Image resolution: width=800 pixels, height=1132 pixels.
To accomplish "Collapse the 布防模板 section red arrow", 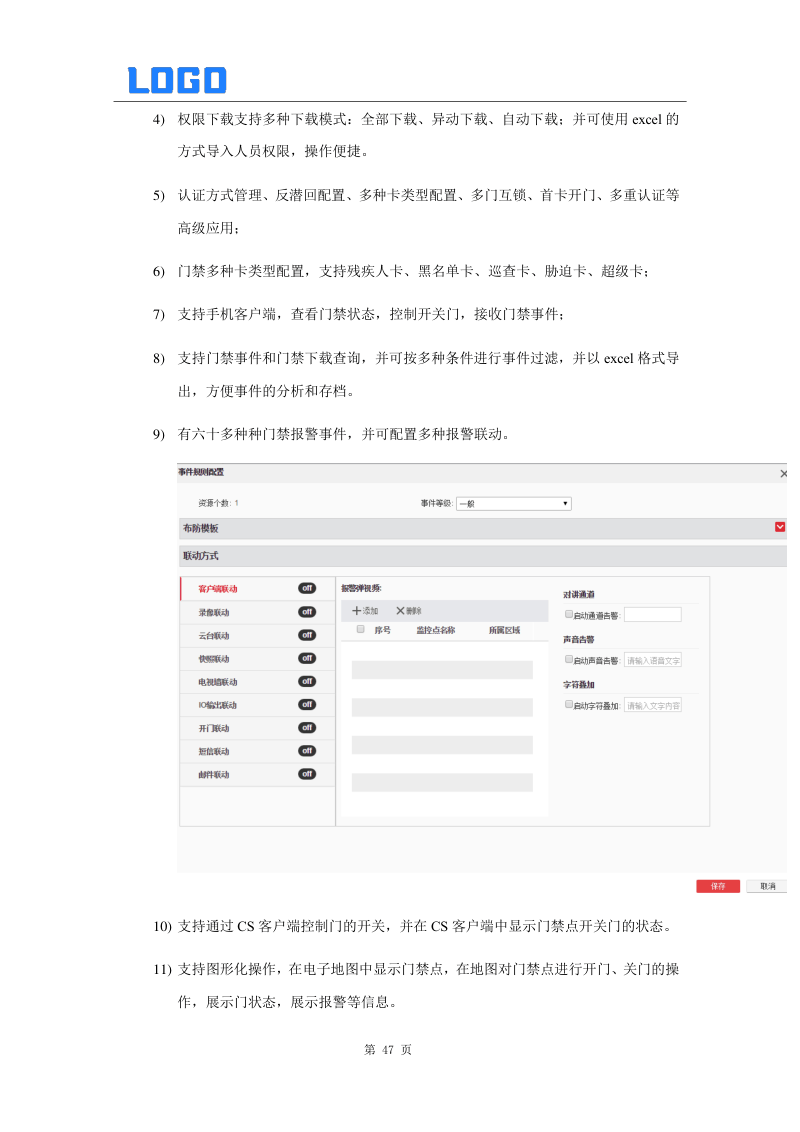I will click(780, 527).
